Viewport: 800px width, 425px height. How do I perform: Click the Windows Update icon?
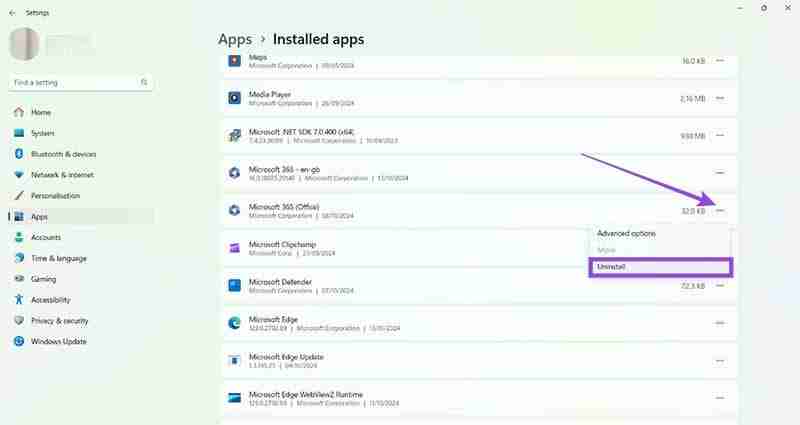tap(19, 341)
